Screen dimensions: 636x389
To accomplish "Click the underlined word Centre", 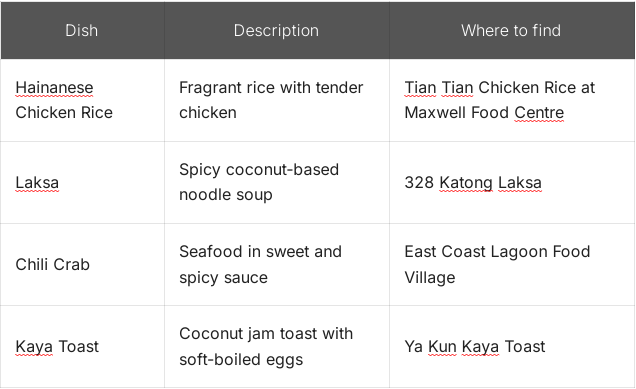I will (539, 113).
